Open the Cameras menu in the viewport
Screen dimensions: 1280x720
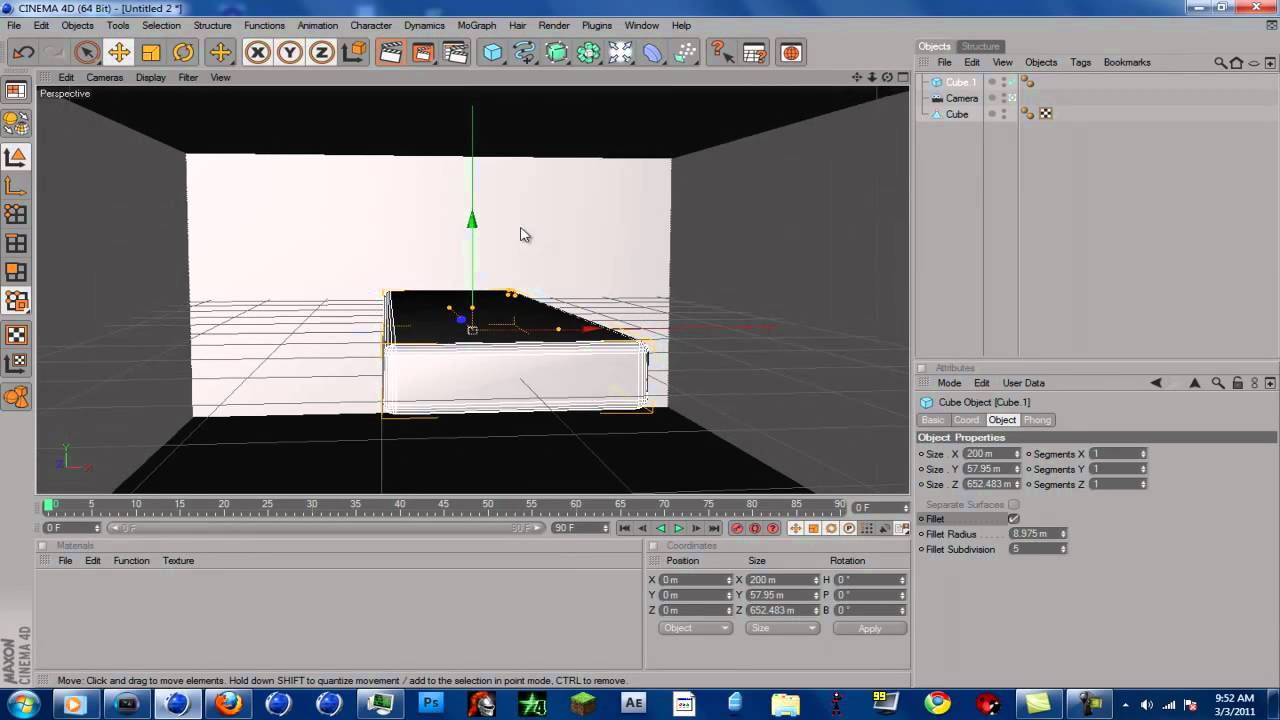104,77
